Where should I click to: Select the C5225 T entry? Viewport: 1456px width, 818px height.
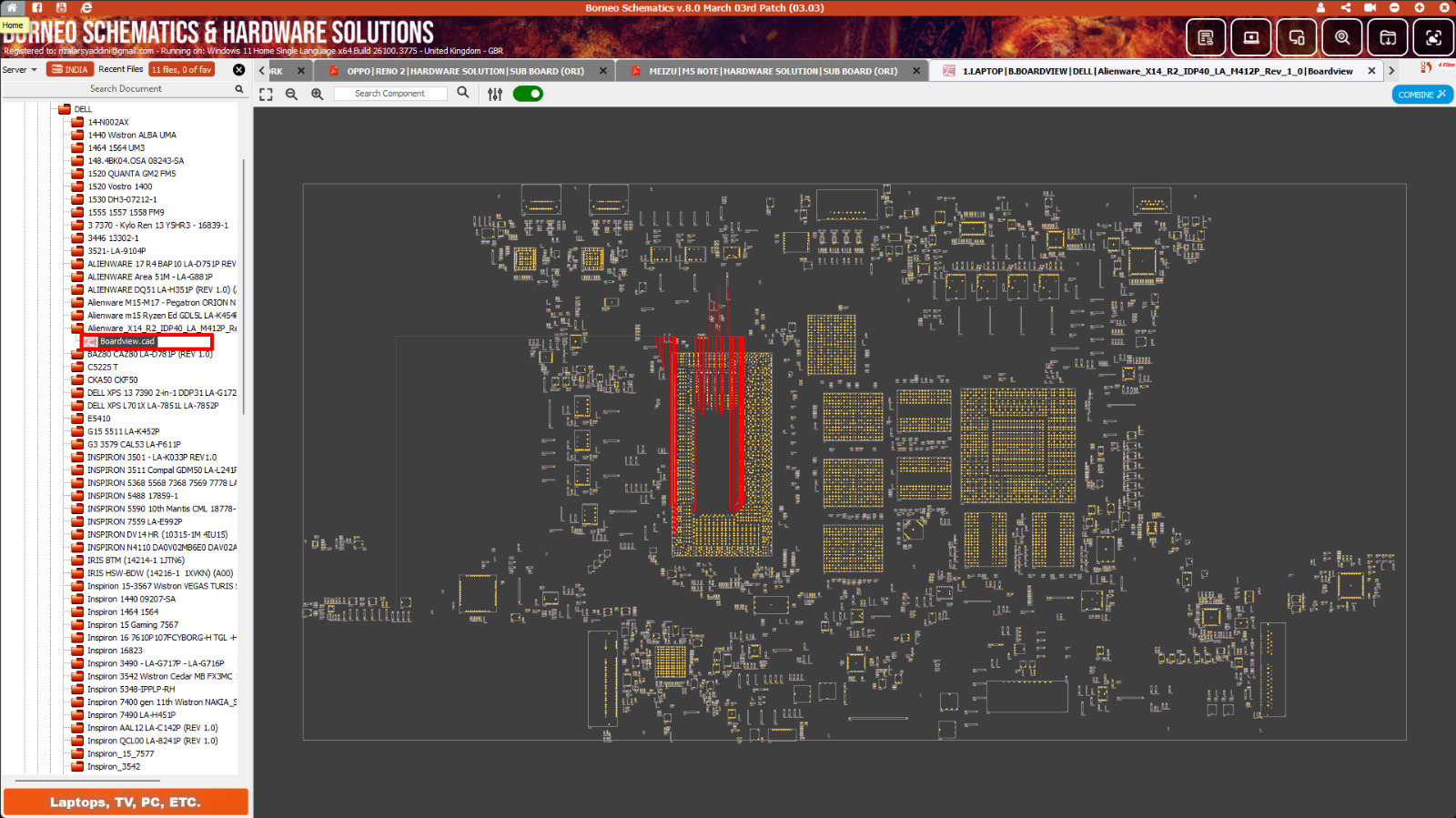[x=103, y=367]
